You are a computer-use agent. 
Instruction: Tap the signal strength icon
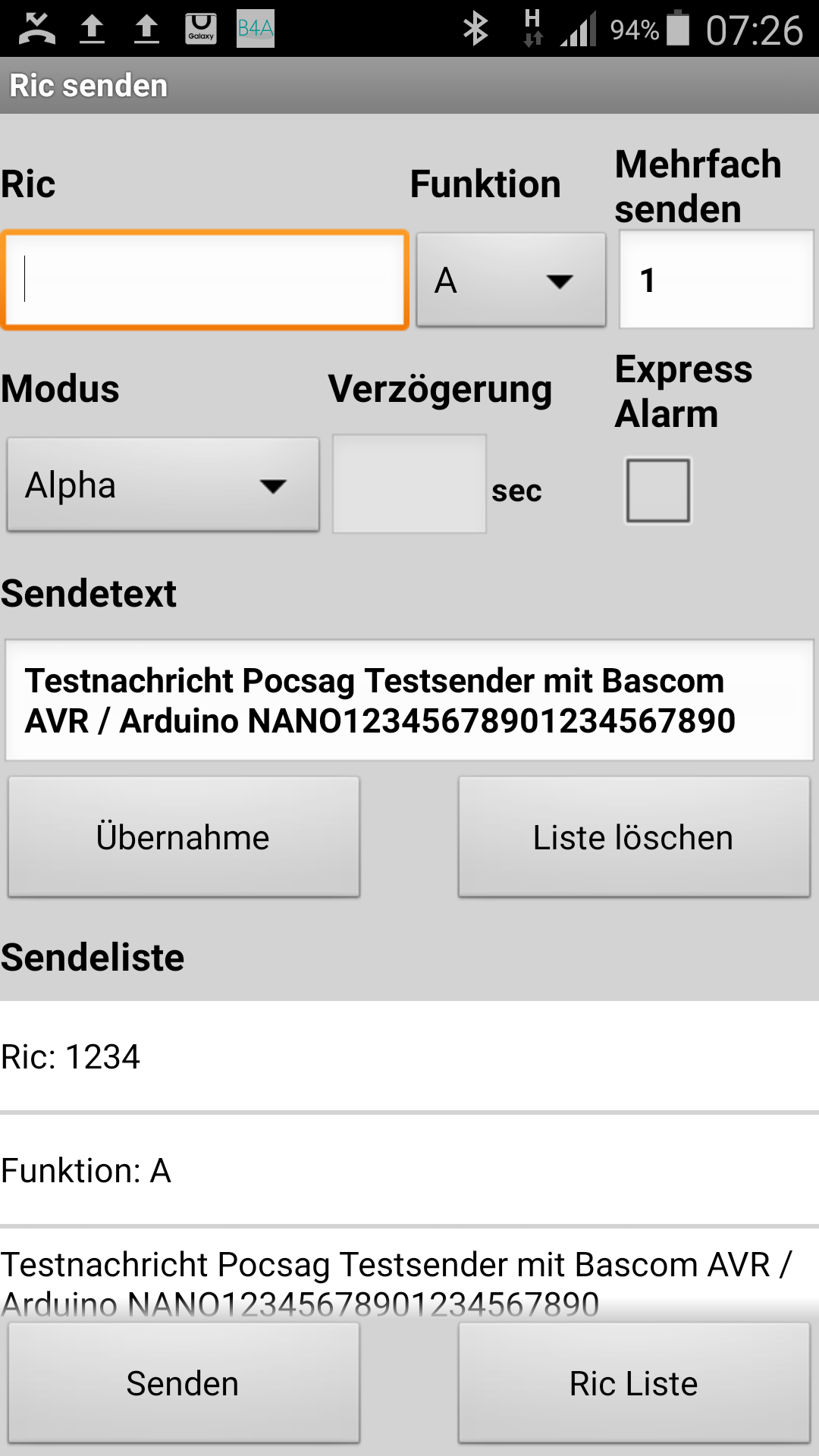point(579,30)
